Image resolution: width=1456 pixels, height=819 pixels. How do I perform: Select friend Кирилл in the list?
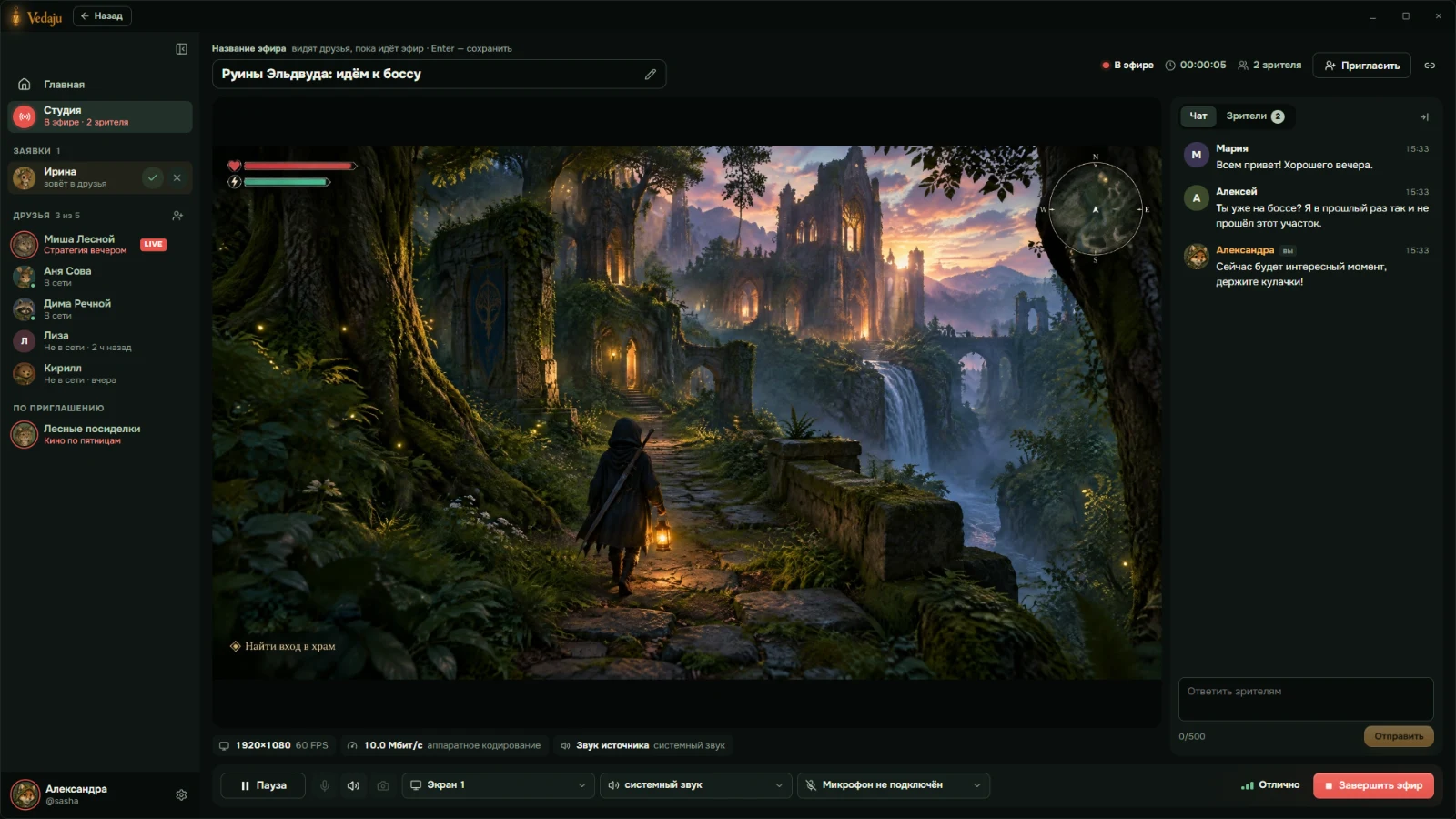point(100,373)
